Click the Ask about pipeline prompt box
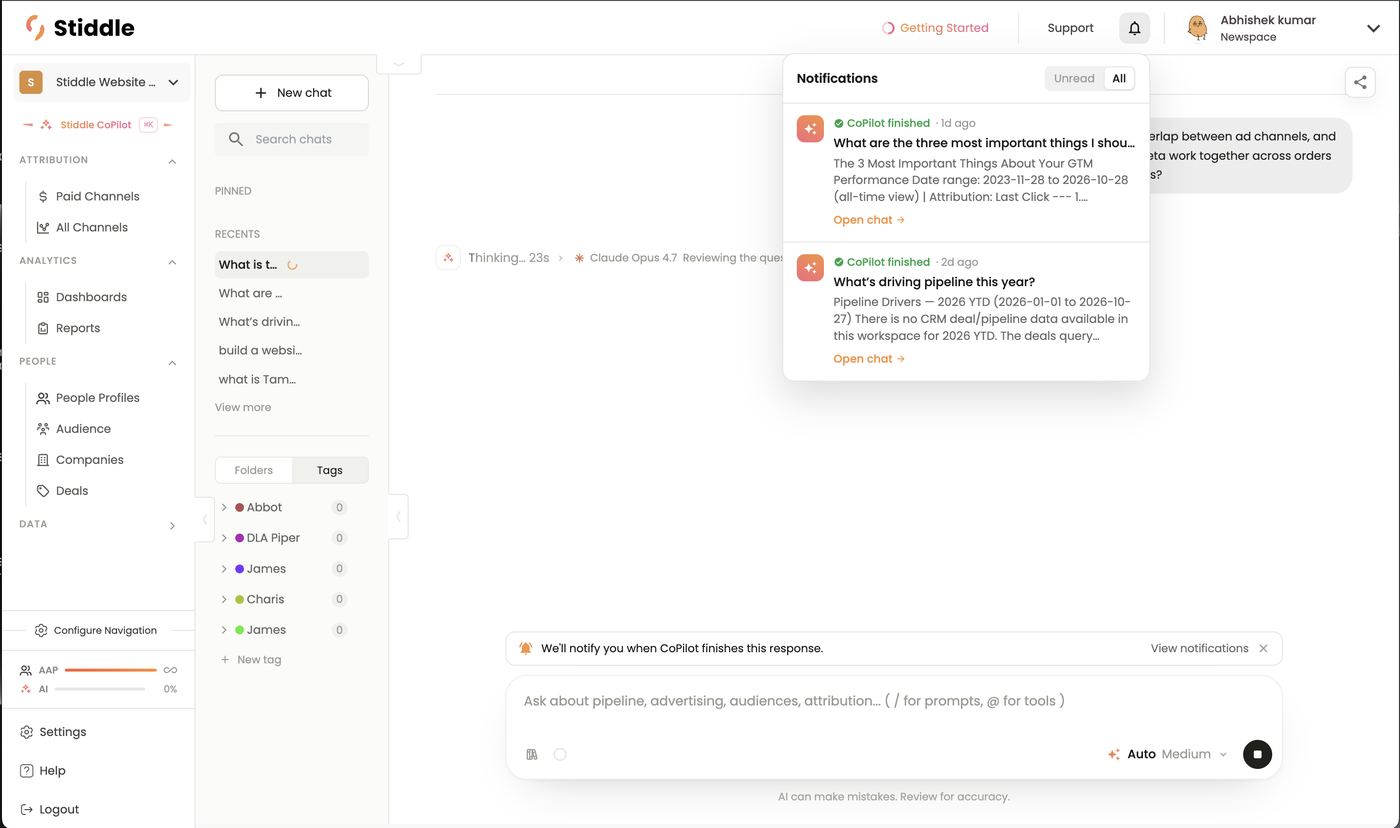This screenshot has height=828, width=1400. pyautogui.click(x=894, y=701)
